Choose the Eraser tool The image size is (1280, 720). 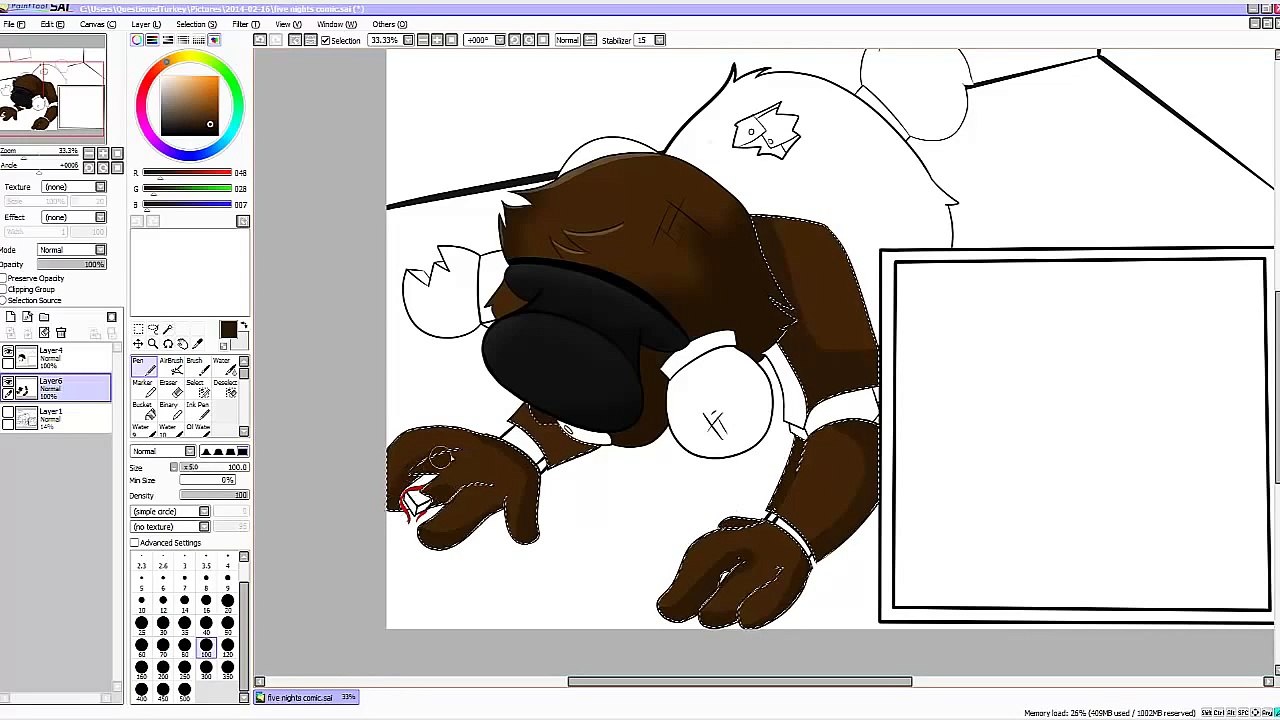coord(170,389)
